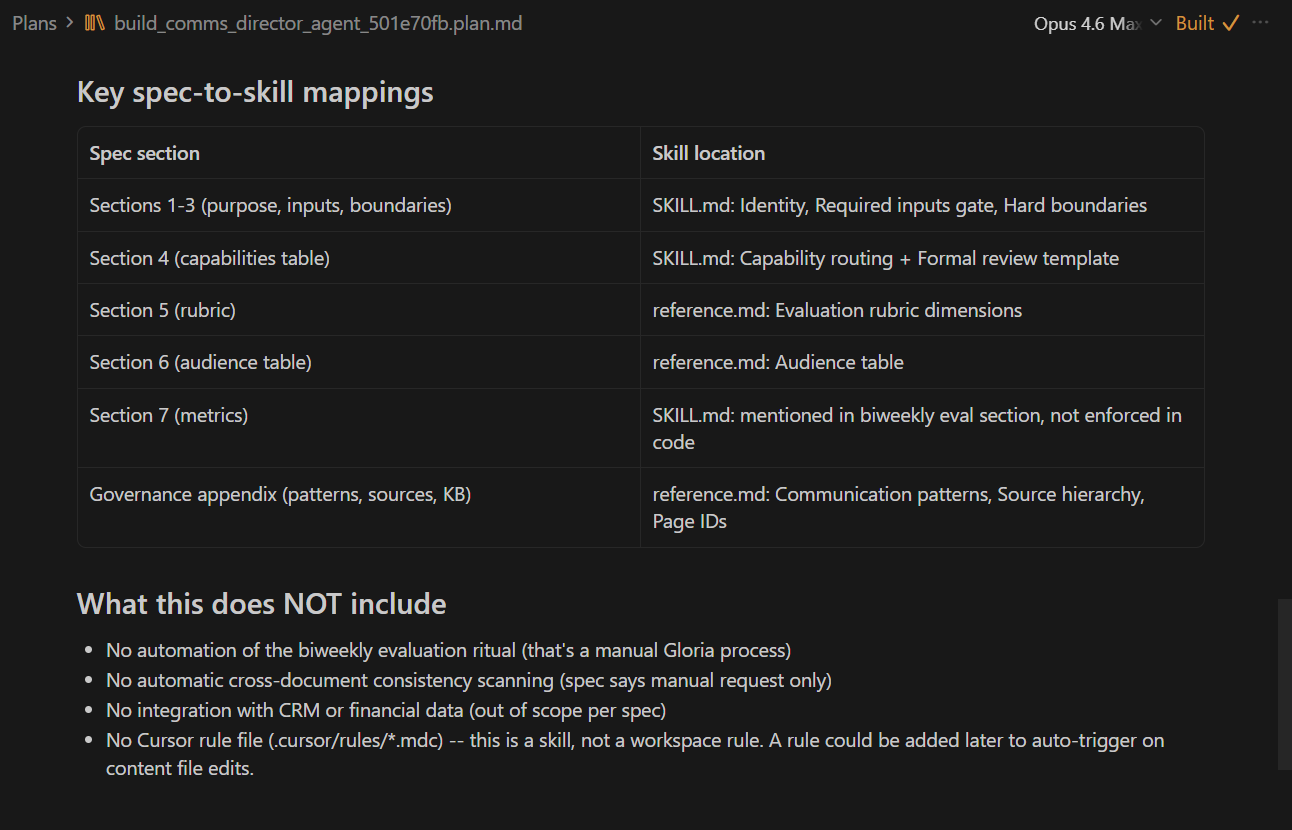Click the bullet about Cursor rule file
1292x830 pixels.
635,741
